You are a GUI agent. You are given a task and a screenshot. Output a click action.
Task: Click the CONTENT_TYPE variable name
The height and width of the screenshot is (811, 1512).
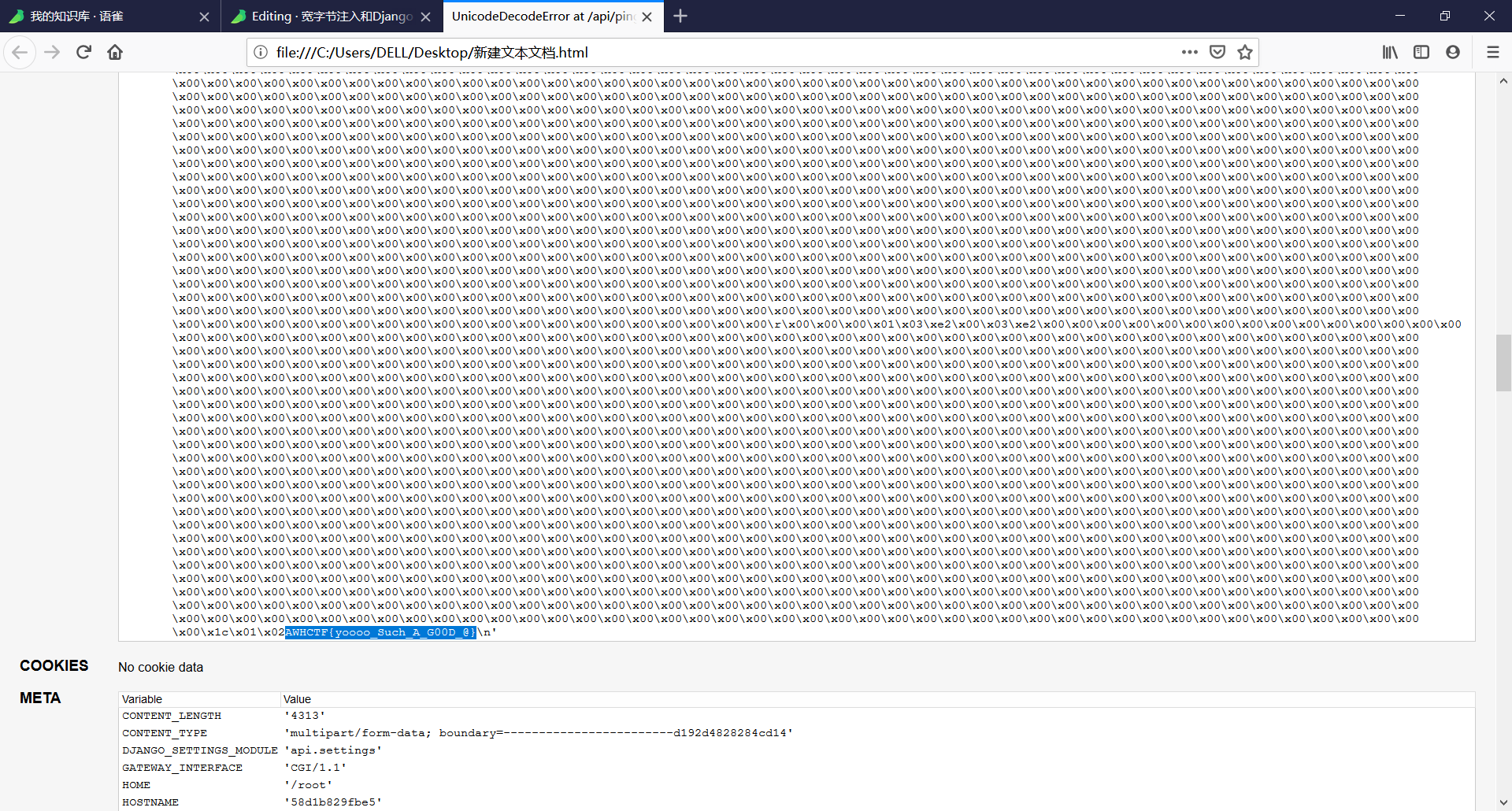(165, 733)
